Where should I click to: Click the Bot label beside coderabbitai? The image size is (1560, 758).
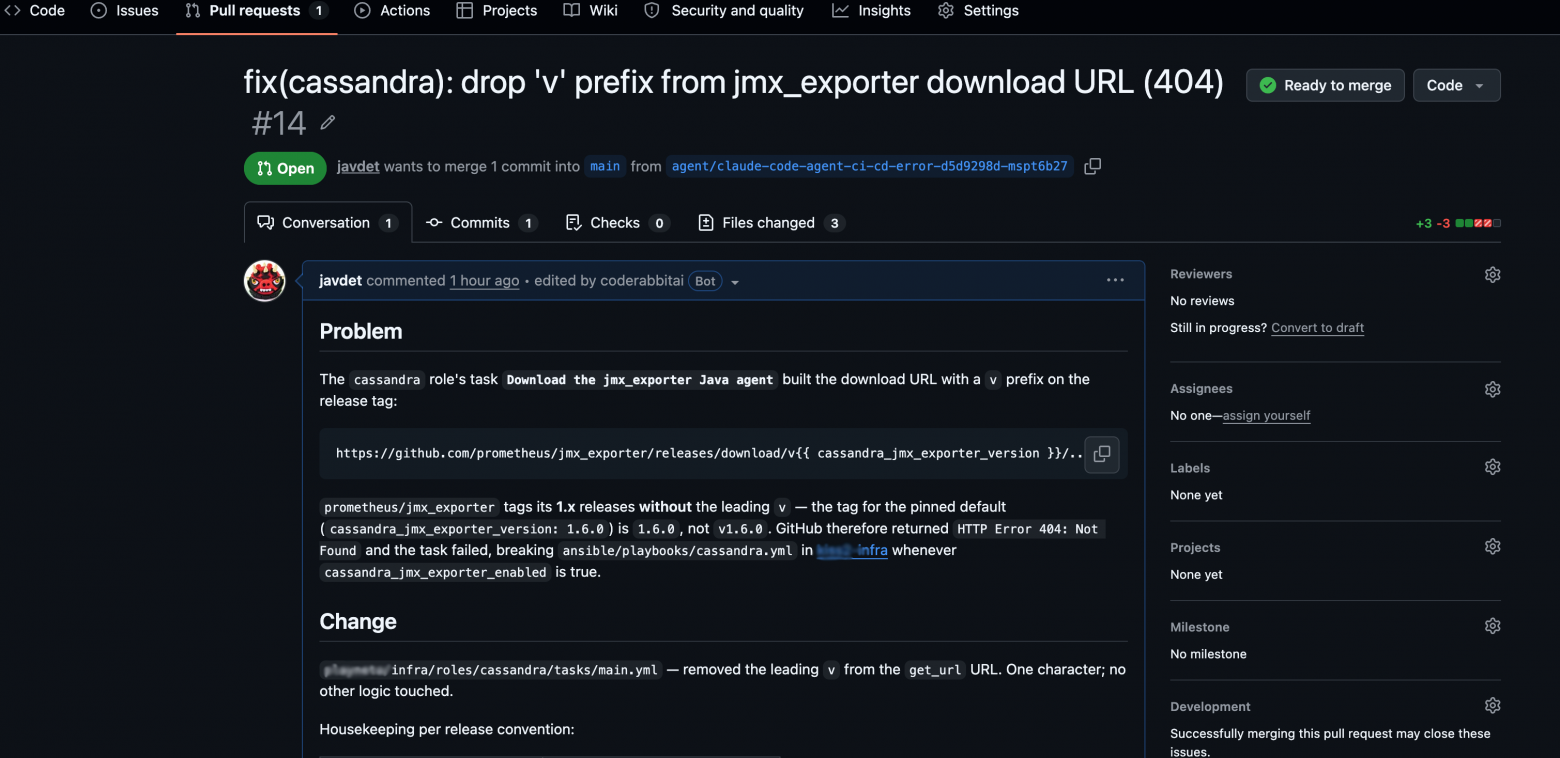click(x=705, y=281)
